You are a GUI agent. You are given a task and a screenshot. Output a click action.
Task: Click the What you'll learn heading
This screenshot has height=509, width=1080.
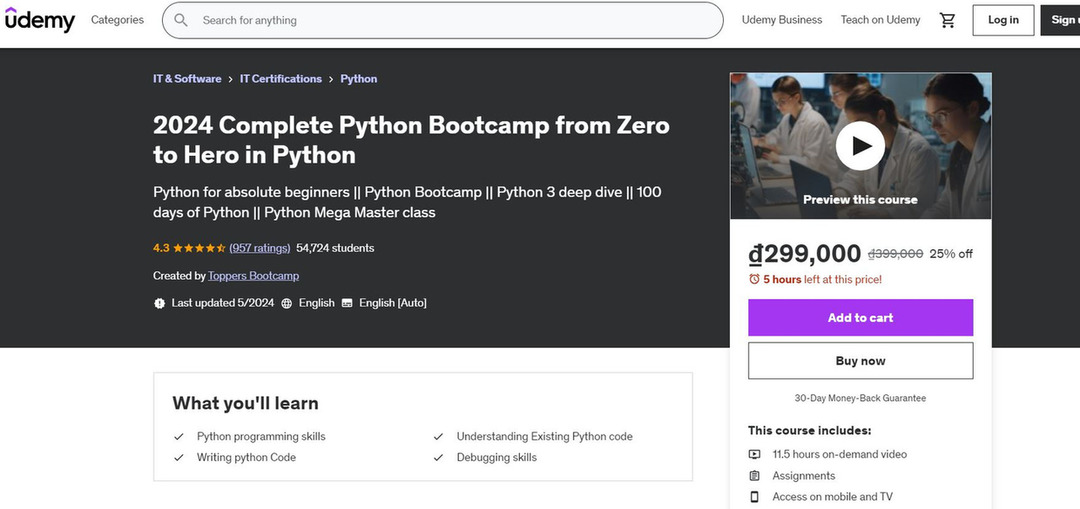point(245,403)
